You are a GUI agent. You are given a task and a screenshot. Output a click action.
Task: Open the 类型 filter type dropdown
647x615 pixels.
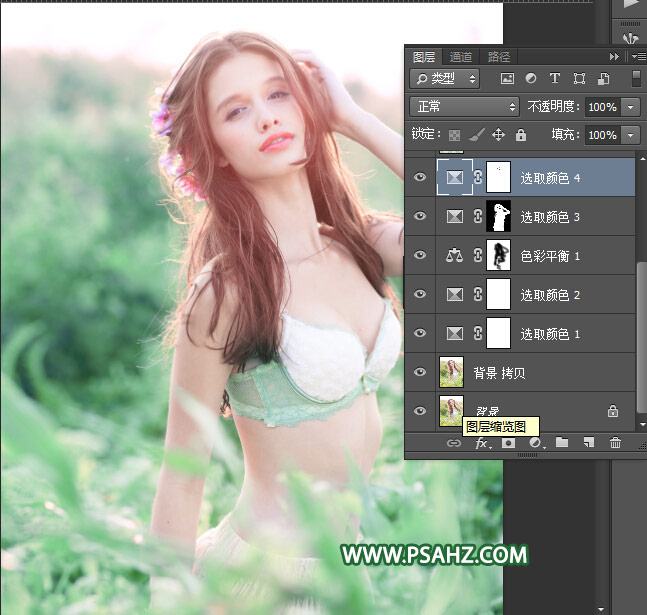[x=445, y=78]
